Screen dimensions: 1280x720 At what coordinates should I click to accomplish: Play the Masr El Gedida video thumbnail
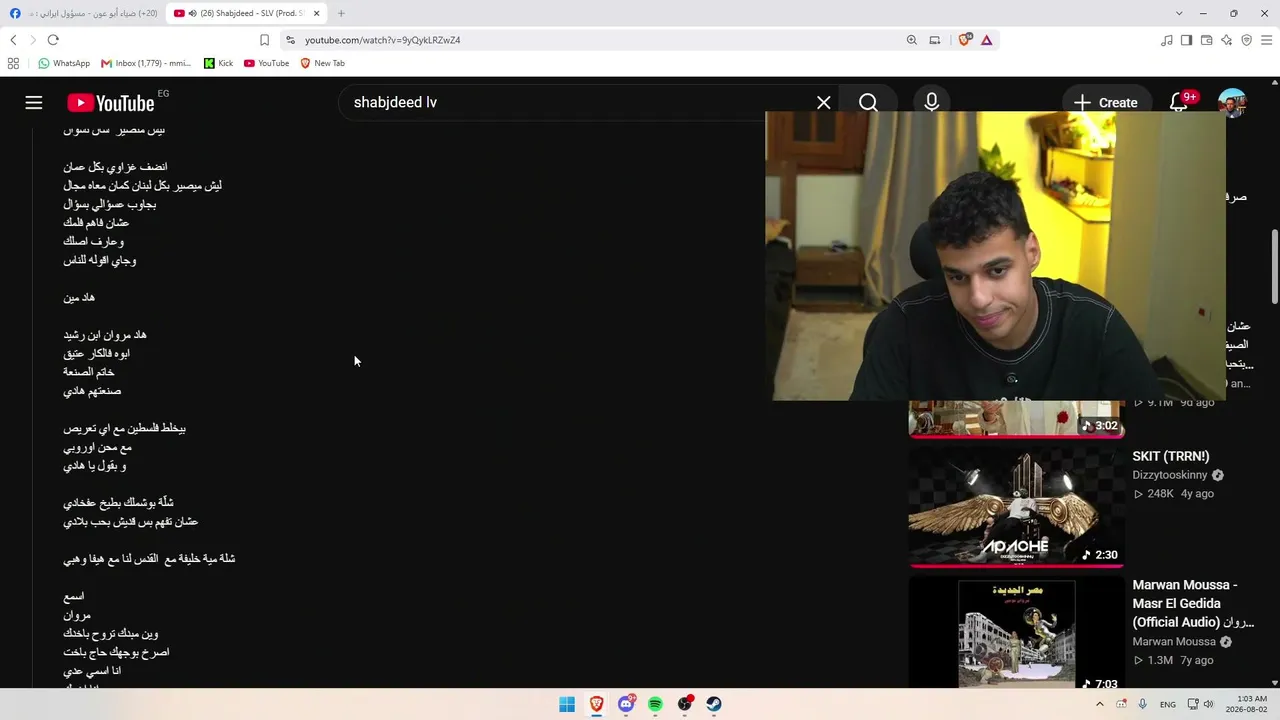click(x=1016, y=632)
